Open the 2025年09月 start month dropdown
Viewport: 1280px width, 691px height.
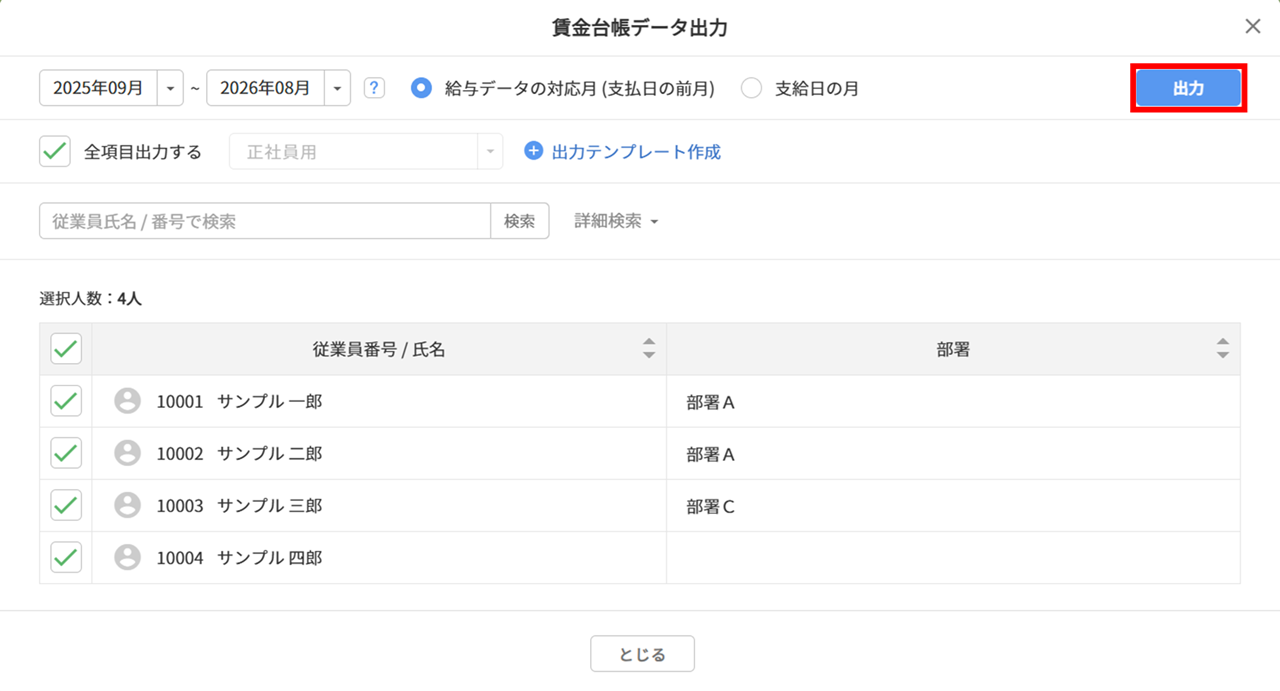170,88
